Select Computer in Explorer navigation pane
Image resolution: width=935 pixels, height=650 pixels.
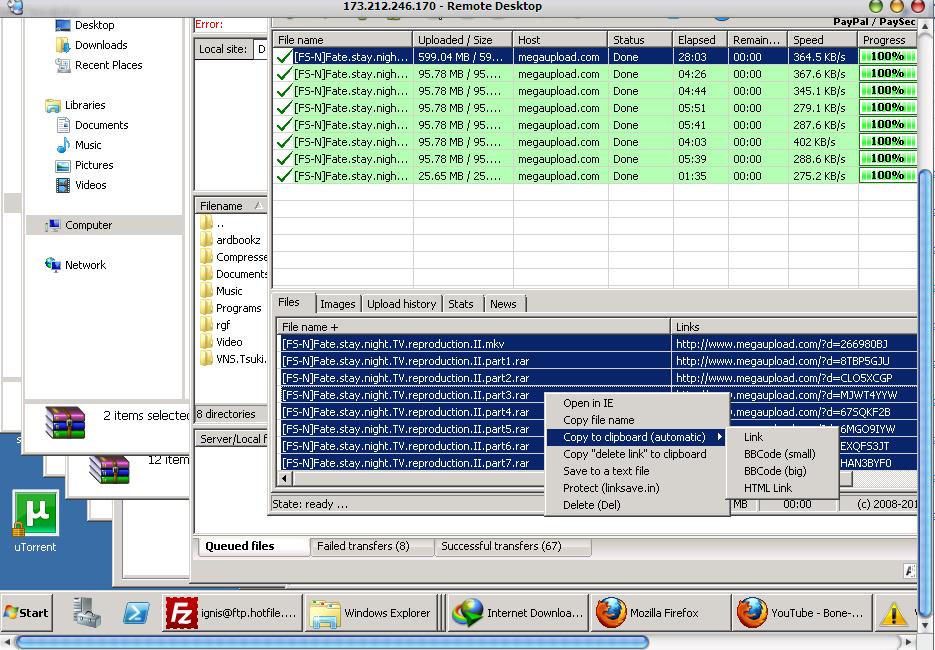pos(78,225)
